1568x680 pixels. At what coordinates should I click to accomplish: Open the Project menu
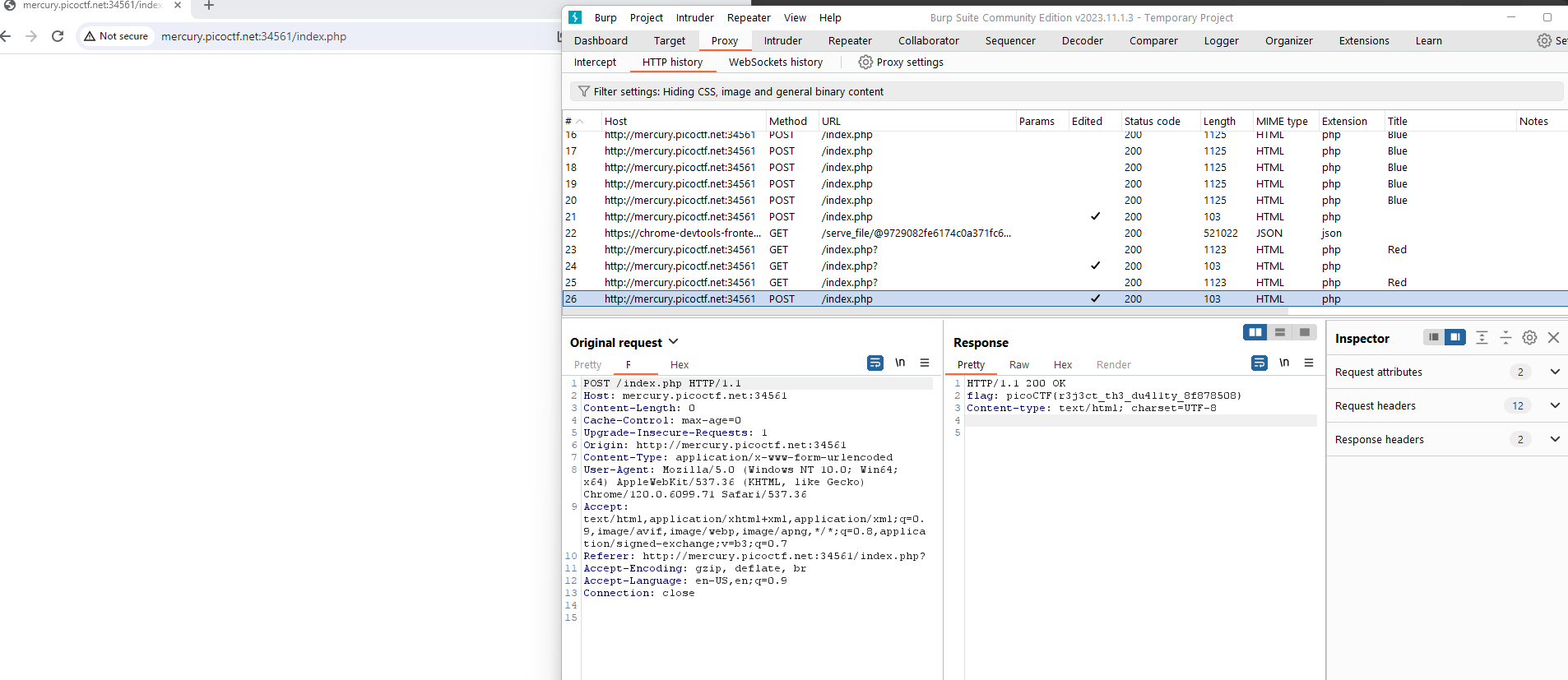click(647, 17)
